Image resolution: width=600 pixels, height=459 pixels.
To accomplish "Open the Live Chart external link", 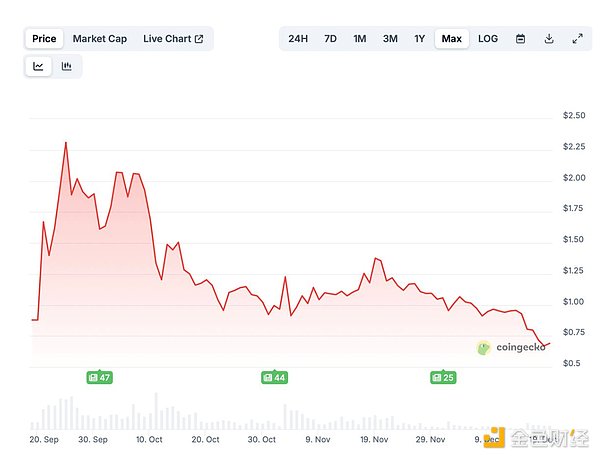I will (x=173, y=39).
